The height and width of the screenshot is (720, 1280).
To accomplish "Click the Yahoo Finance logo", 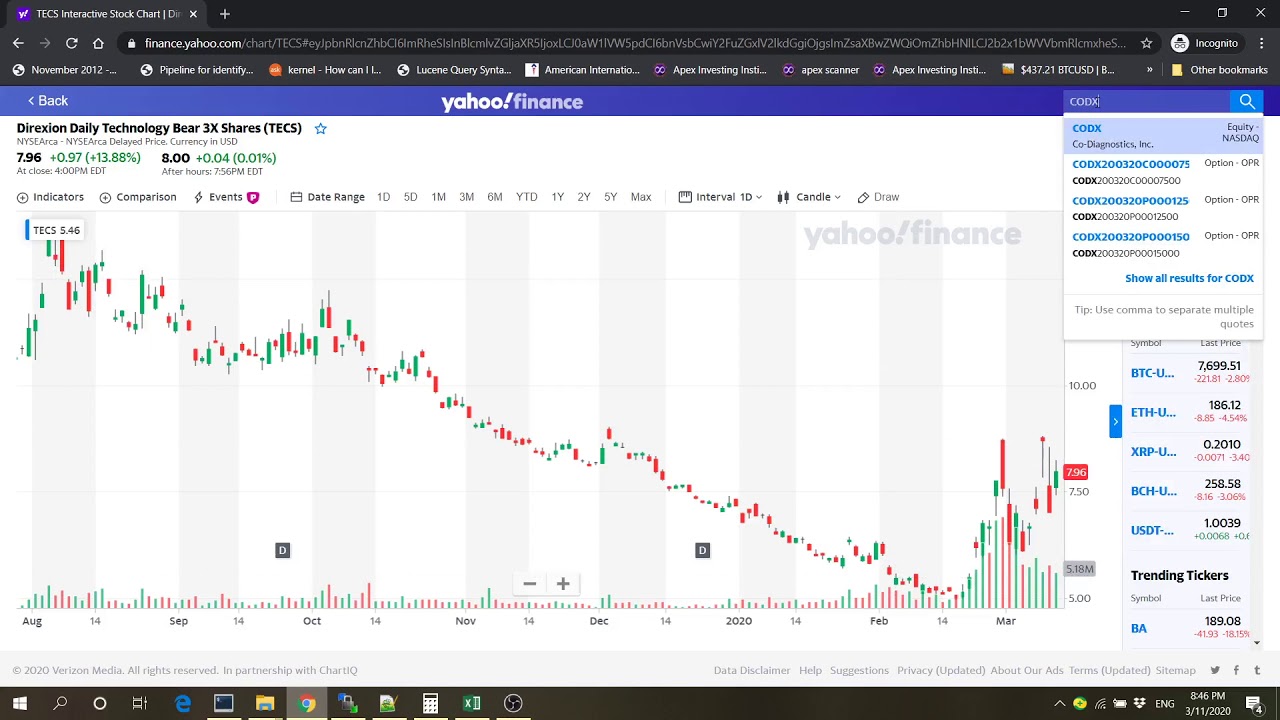I will (512, 101).
